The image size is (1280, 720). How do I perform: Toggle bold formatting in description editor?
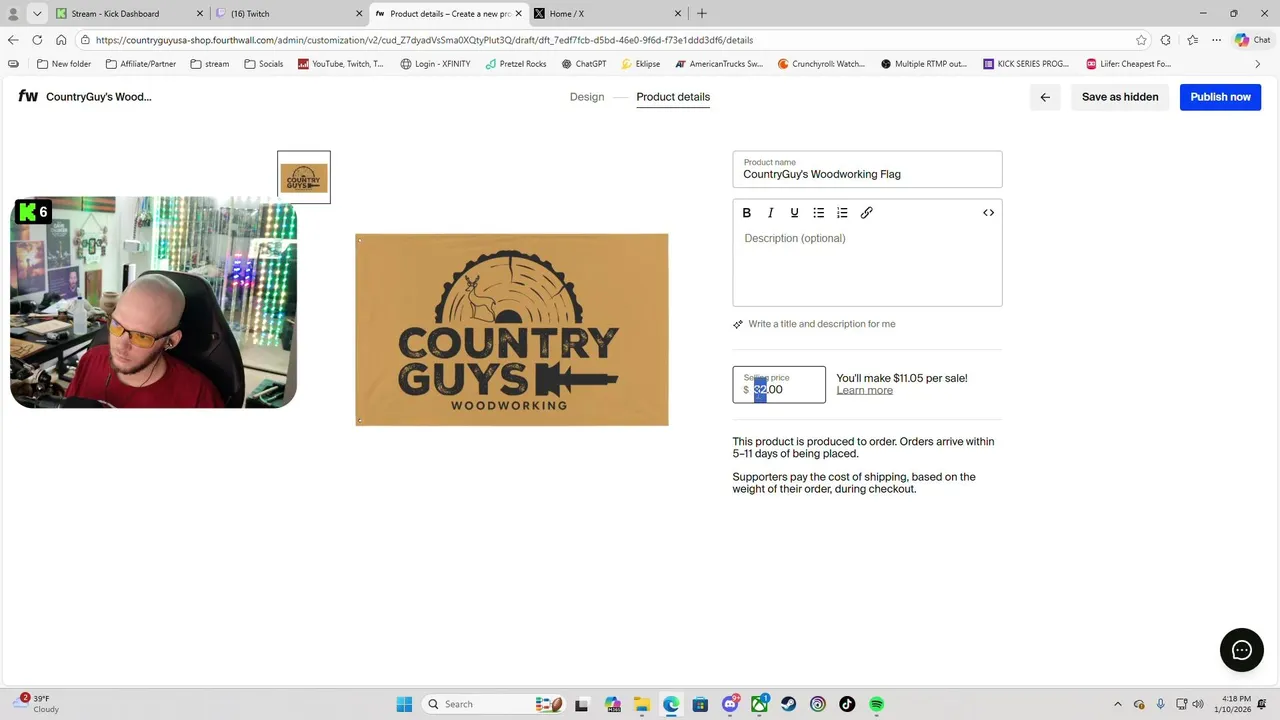point(746,213)
